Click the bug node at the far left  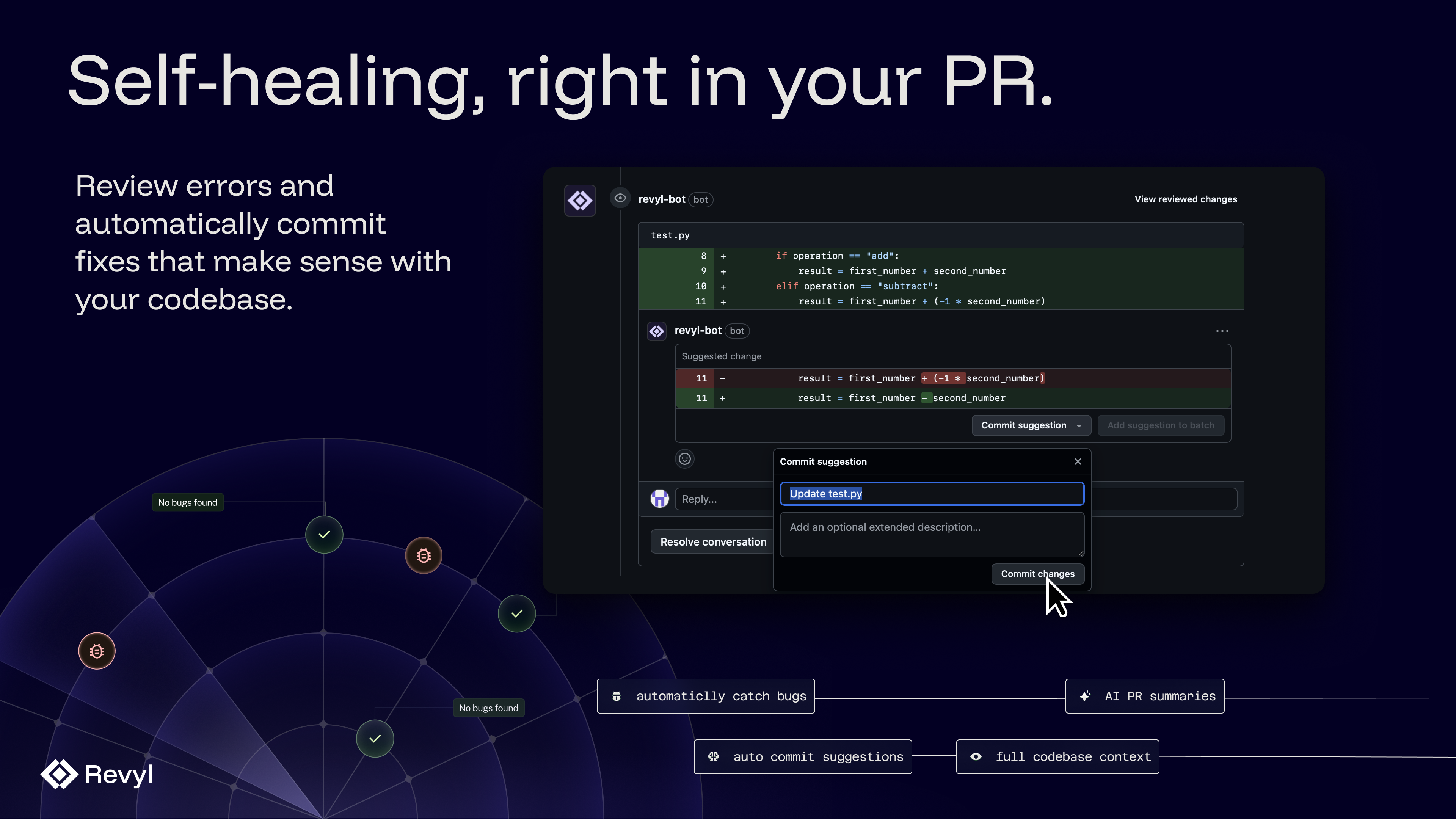point(97,651)
